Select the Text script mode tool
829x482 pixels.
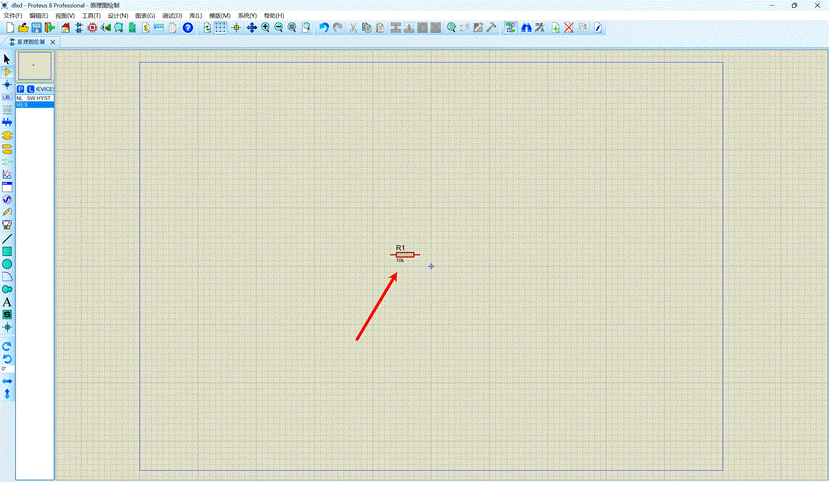pos(7,109)
